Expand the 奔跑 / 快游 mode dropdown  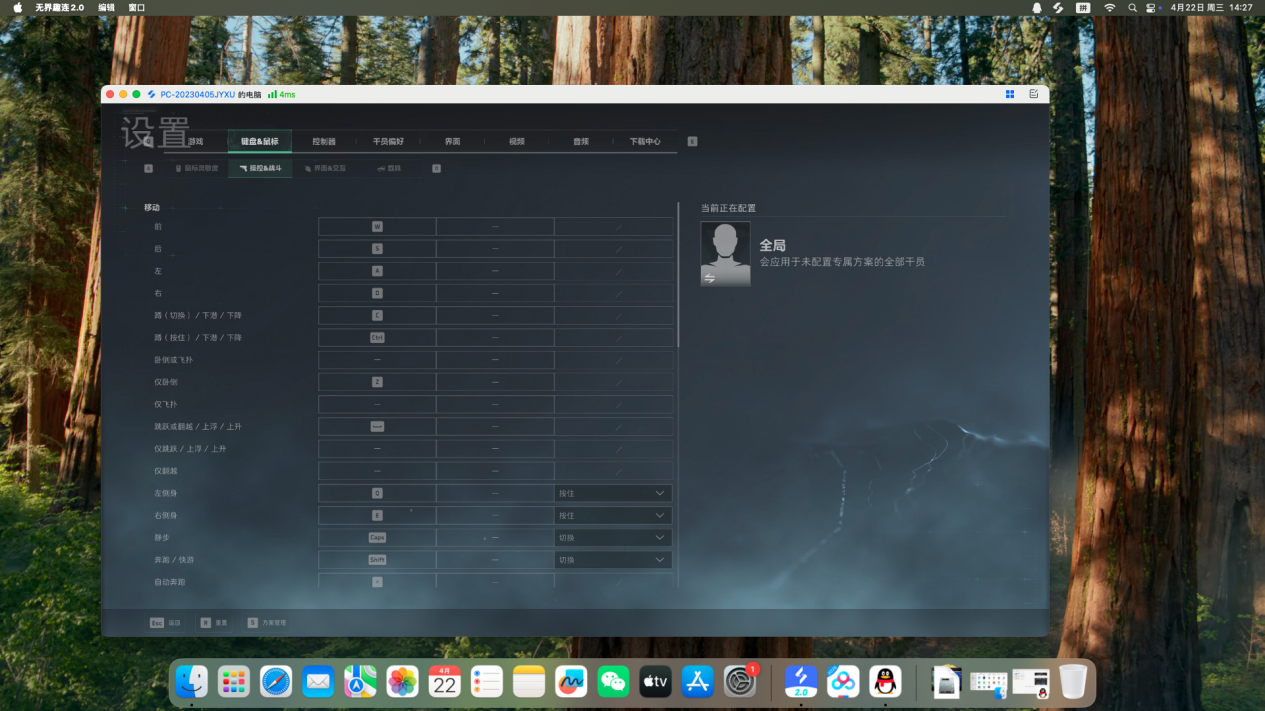(613, 560)
